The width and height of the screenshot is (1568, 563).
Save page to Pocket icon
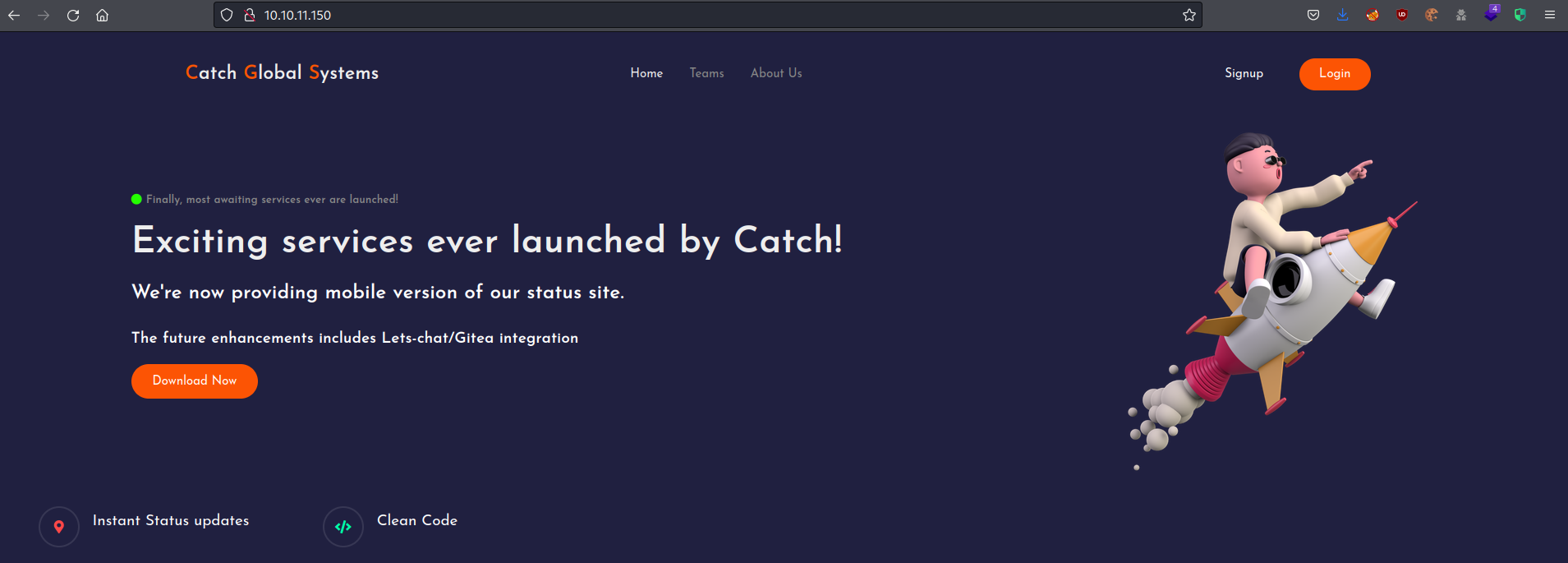point(1313,15)
